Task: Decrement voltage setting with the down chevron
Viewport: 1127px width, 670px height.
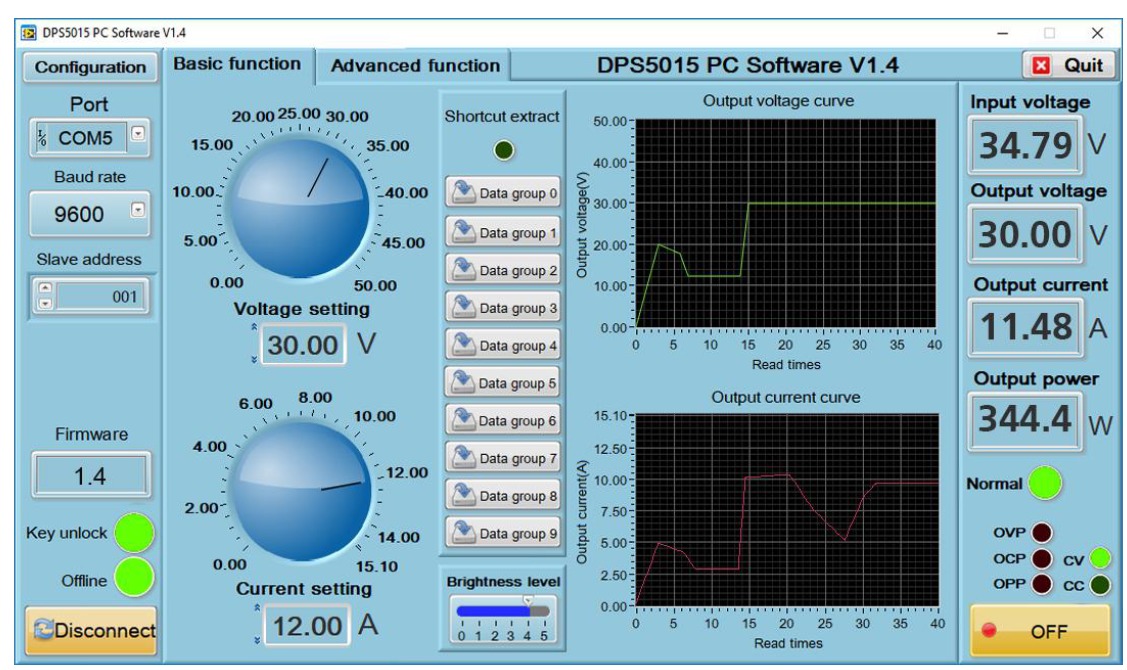Action: point(254,359)
